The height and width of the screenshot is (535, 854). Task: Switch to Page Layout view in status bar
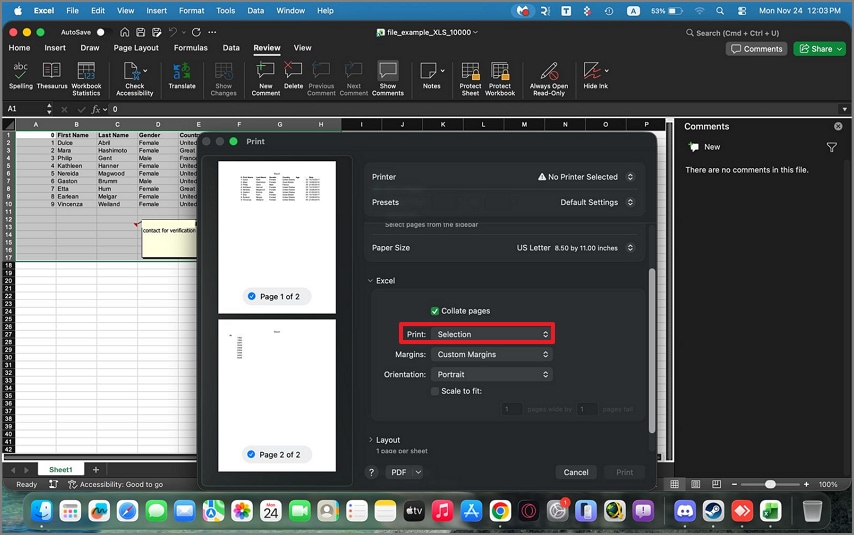[x=696, y=484]
